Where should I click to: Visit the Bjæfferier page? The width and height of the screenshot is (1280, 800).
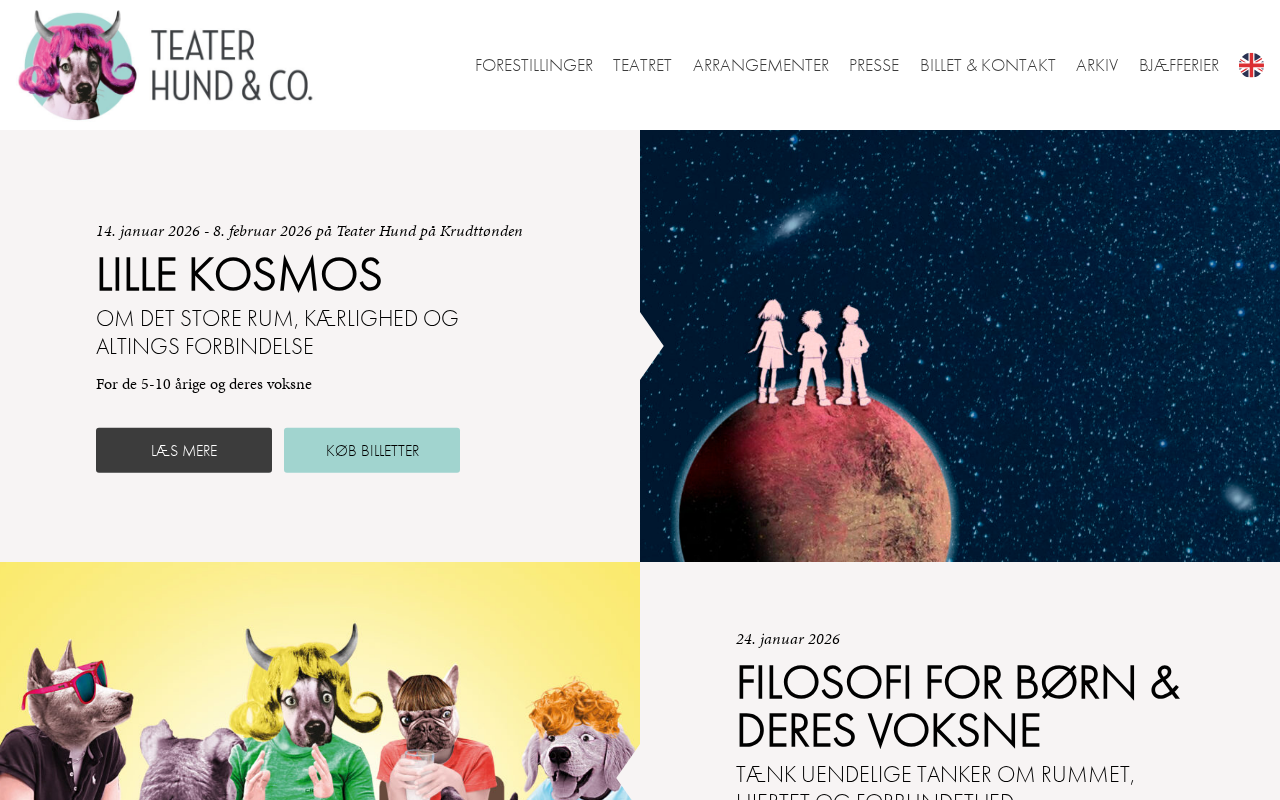point(1179,65)
